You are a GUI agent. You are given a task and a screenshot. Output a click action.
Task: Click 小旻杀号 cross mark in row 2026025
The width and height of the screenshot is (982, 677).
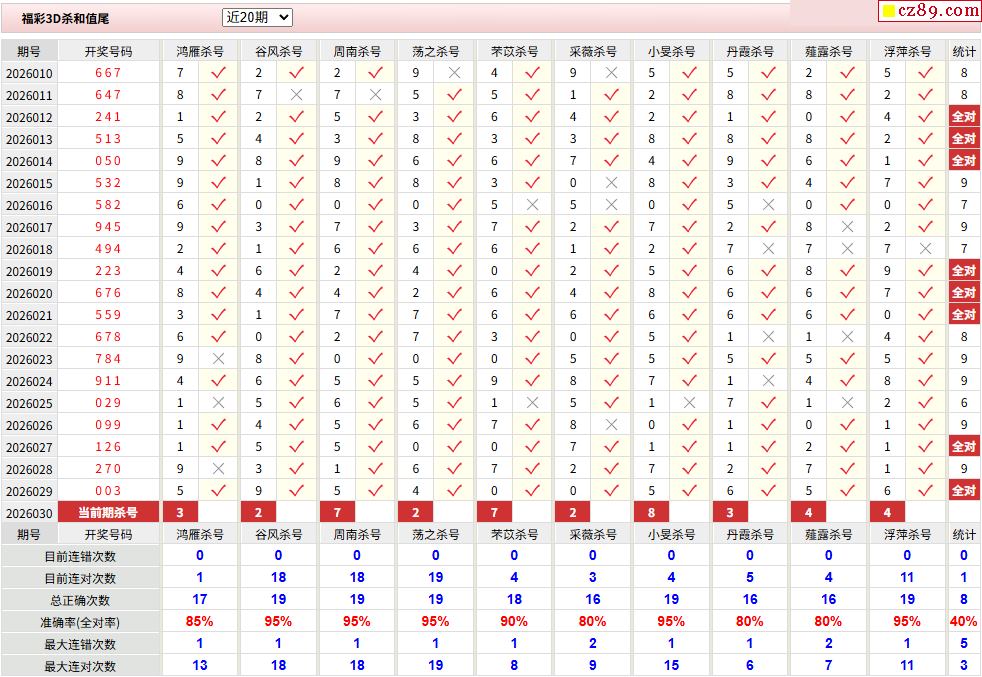click(689, 403)
